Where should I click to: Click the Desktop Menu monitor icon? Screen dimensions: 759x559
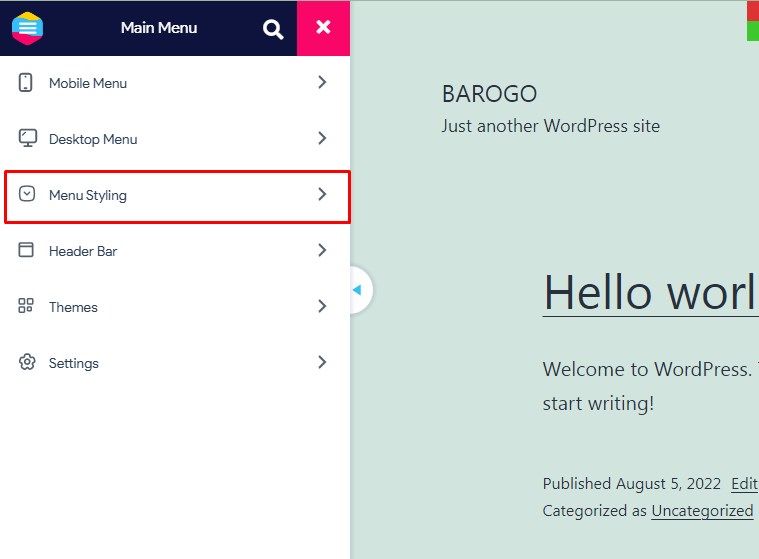click(27, 139)
